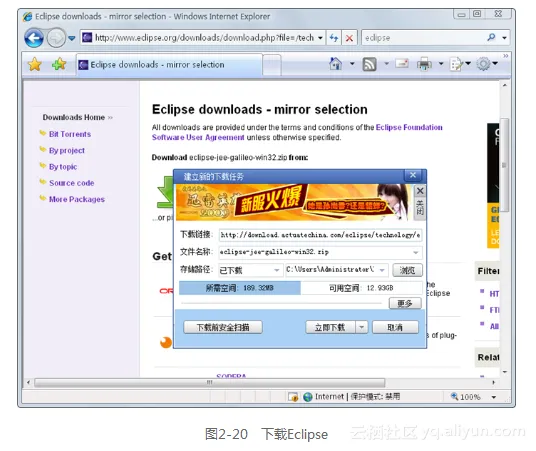
Task: Click the vertical scrollbar up arrow
Action: coord(505,85)
